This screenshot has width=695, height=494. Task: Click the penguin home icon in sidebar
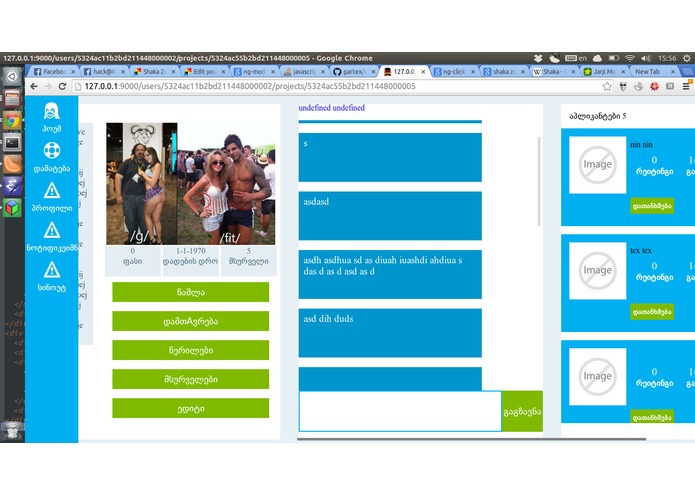tap(52, 111)
